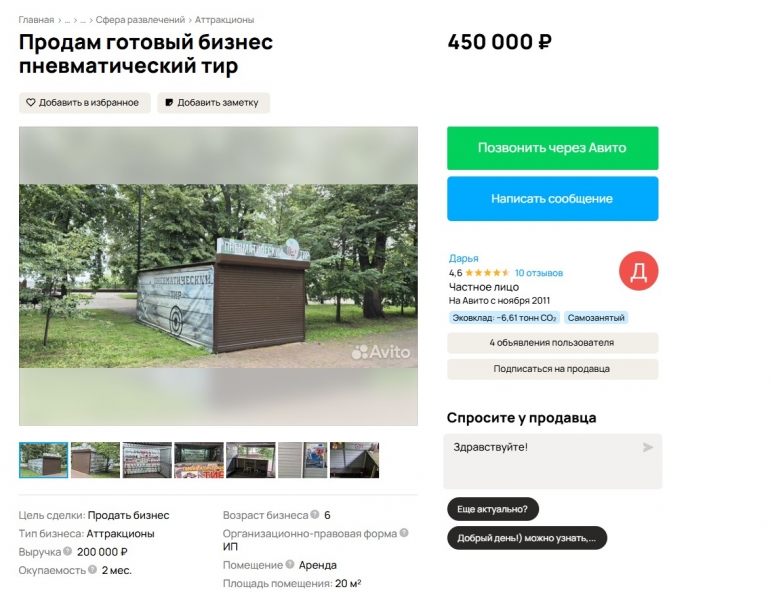
Task: Open help icon next to Возраст бизнеса
Action: tap(314, 514)
